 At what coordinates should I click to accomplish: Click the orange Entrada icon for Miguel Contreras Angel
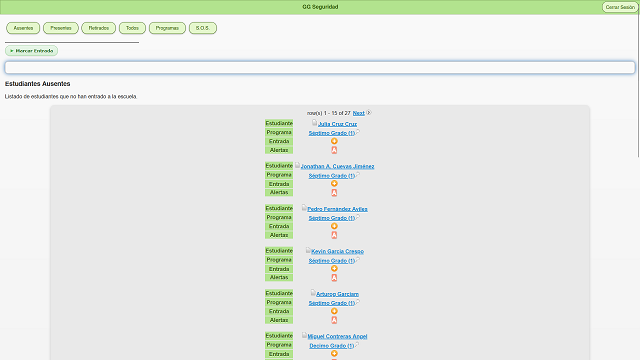(x=334, y=353)
